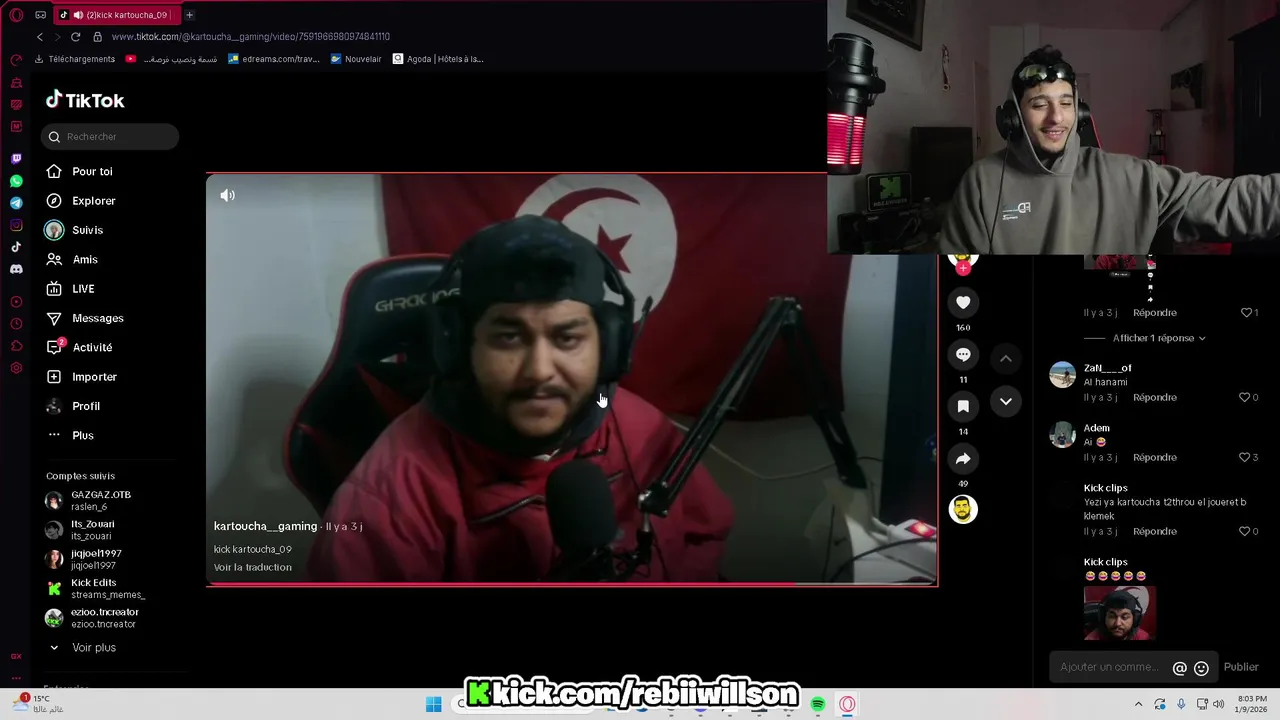
Task: Open emoji picker in comment box
Action: (x=1202, y=668)
